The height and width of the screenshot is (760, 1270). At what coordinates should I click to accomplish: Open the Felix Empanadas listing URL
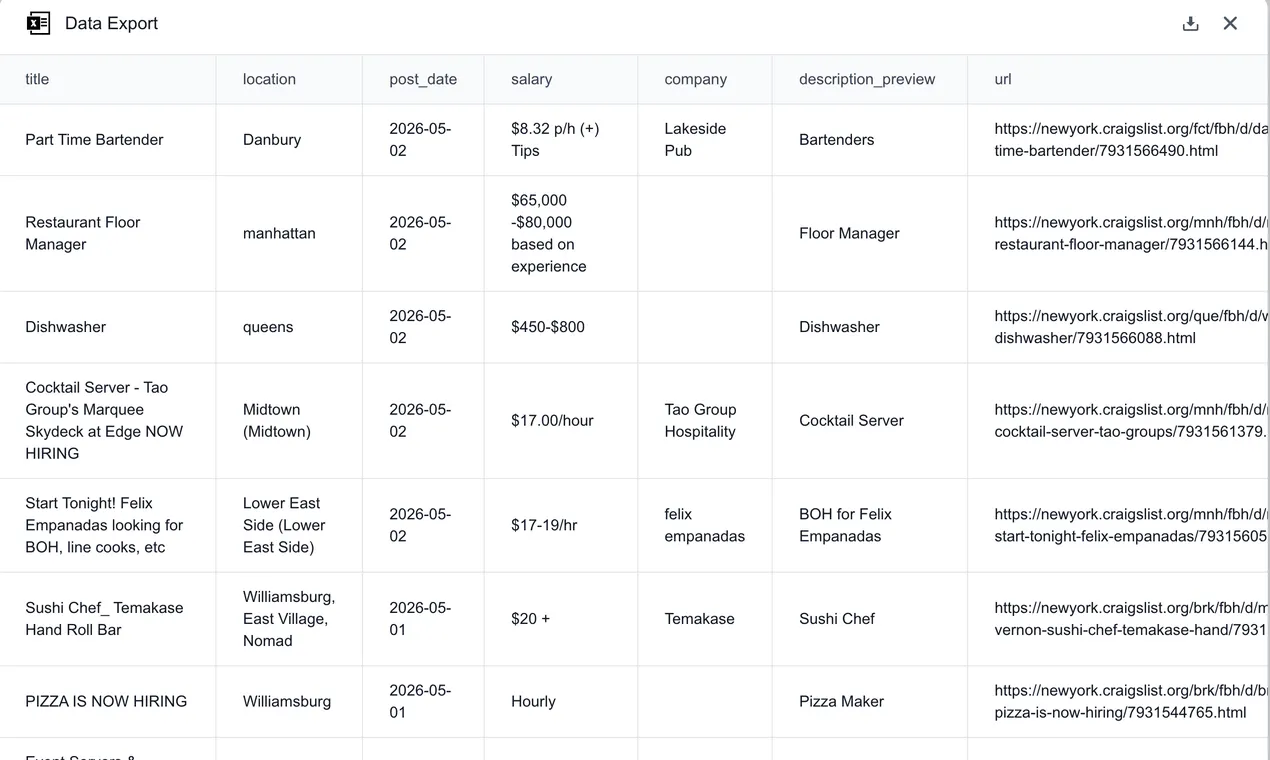1131,525
